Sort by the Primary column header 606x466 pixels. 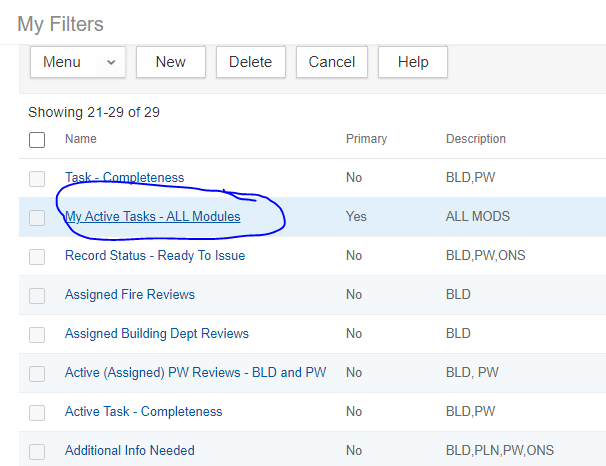point(366,139)
